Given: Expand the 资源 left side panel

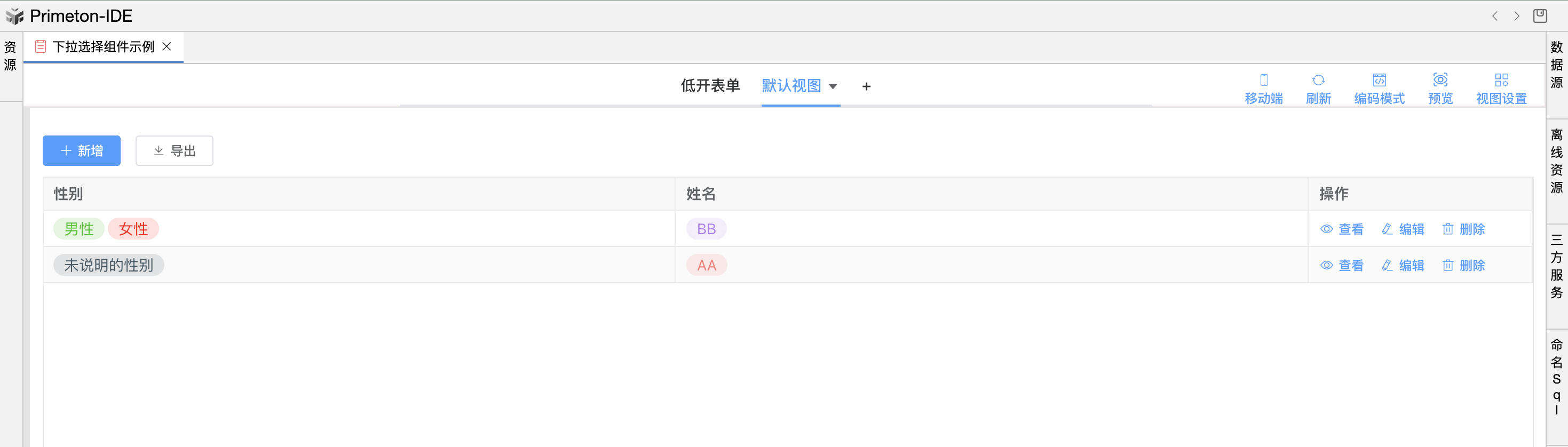Looking at the screenshot, I should [10, 56].
